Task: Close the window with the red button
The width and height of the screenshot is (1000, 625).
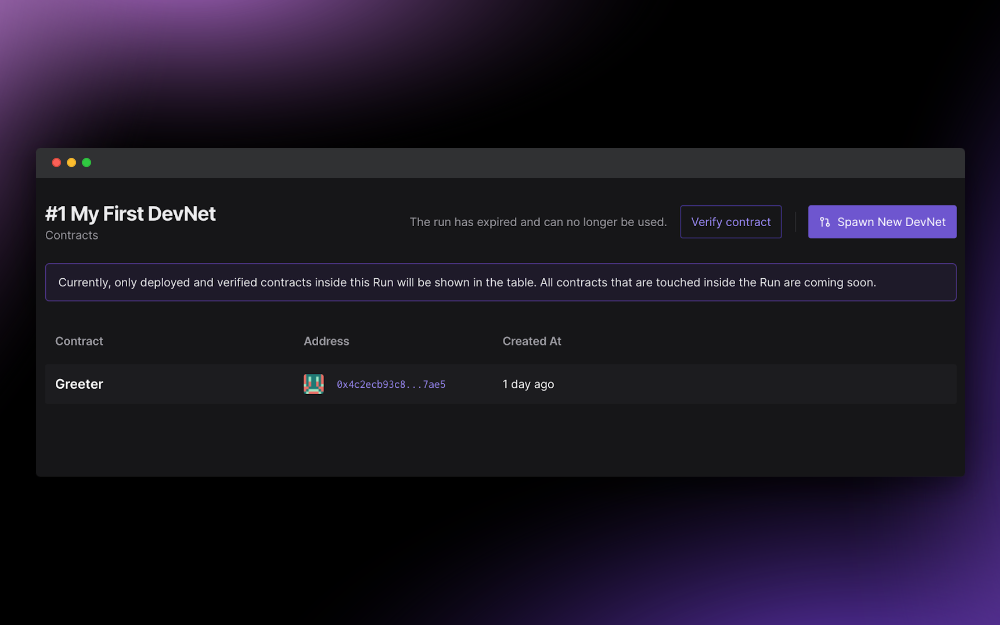Action: (x=56, y=163)
